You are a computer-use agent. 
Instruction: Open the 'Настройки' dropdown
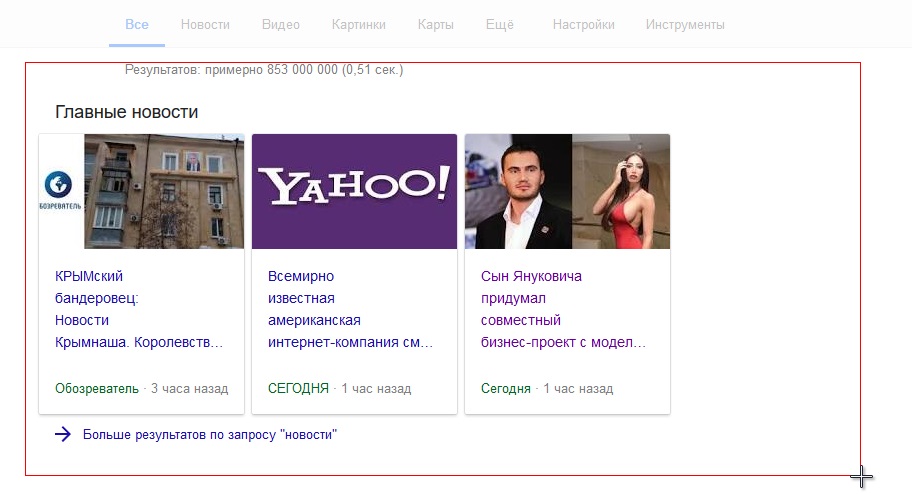[x=583, y=24]
